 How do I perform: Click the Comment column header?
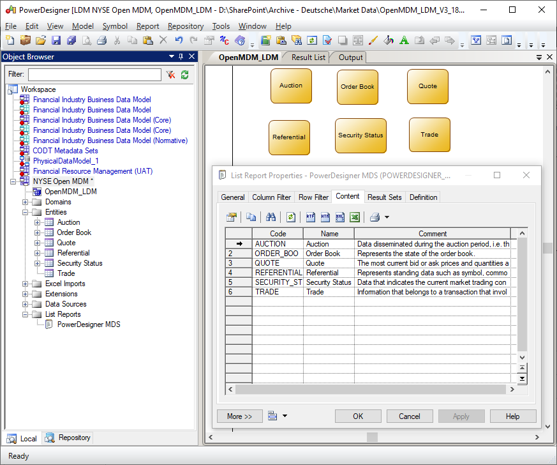[432, 233]
